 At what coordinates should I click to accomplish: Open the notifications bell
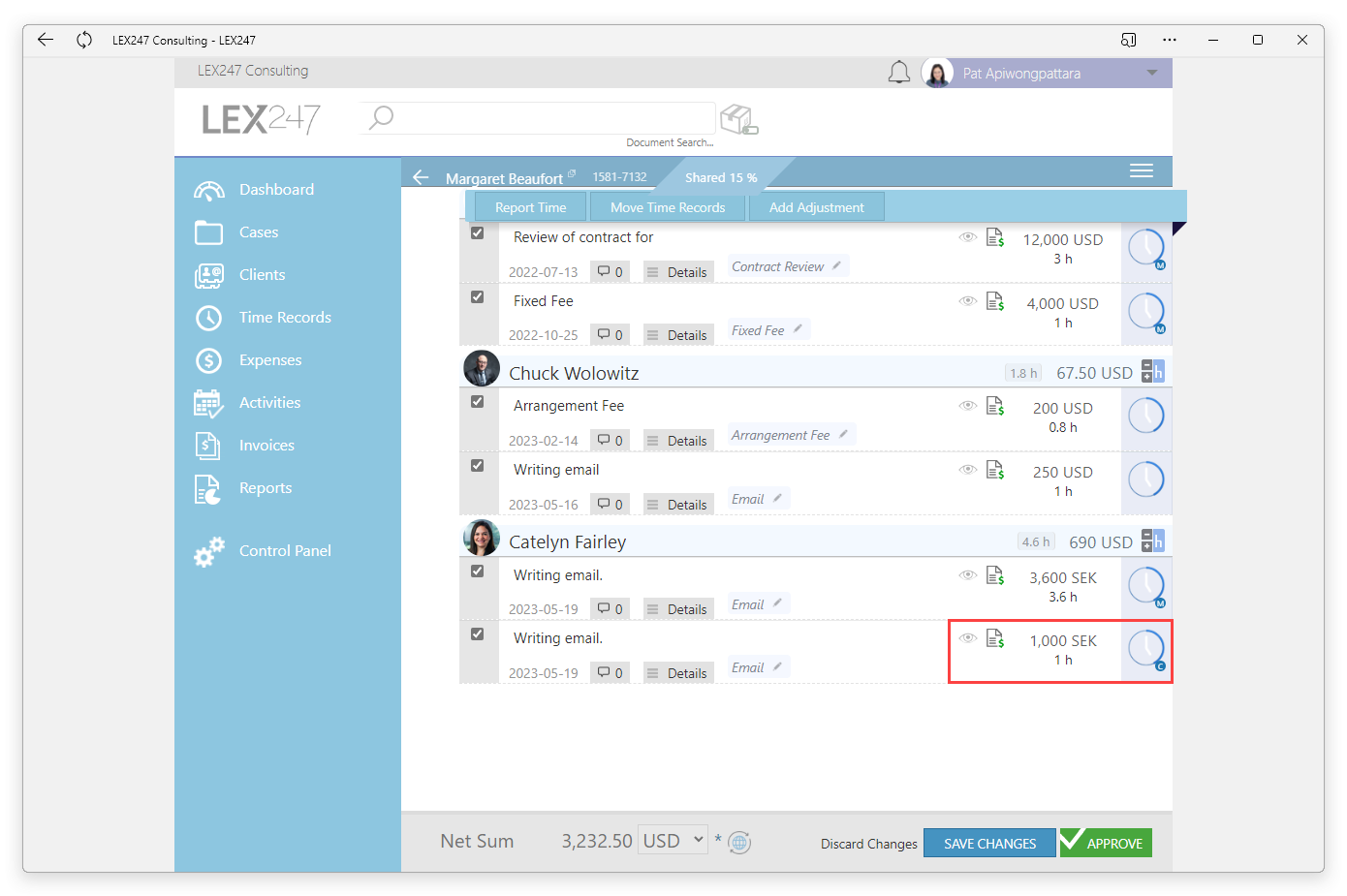899,73
